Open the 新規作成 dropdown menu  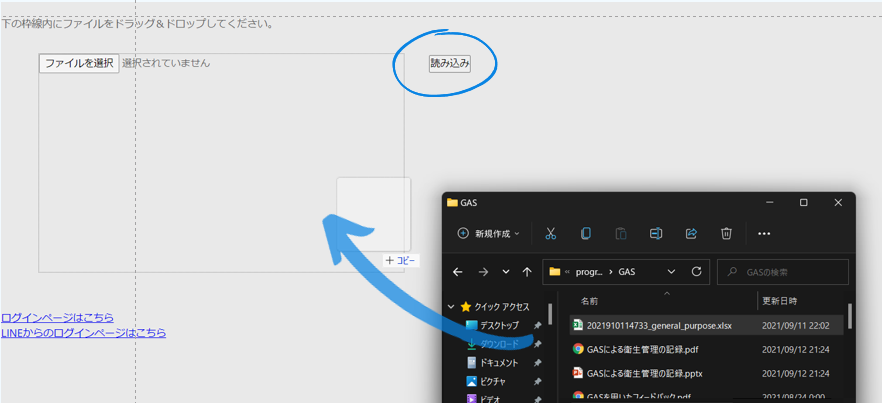click(488, 233)
